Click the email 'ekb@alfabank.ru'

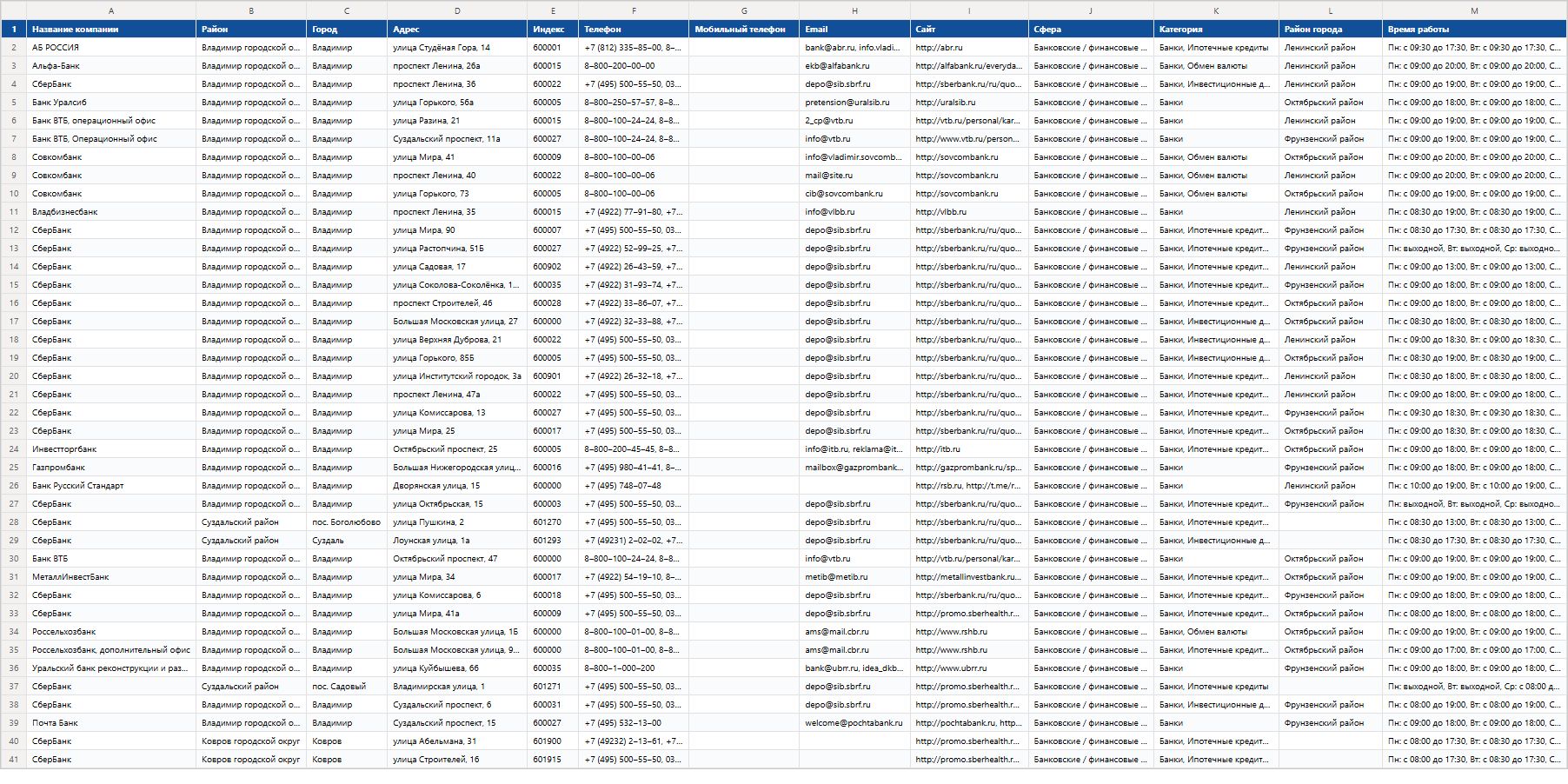pos(854,66)
